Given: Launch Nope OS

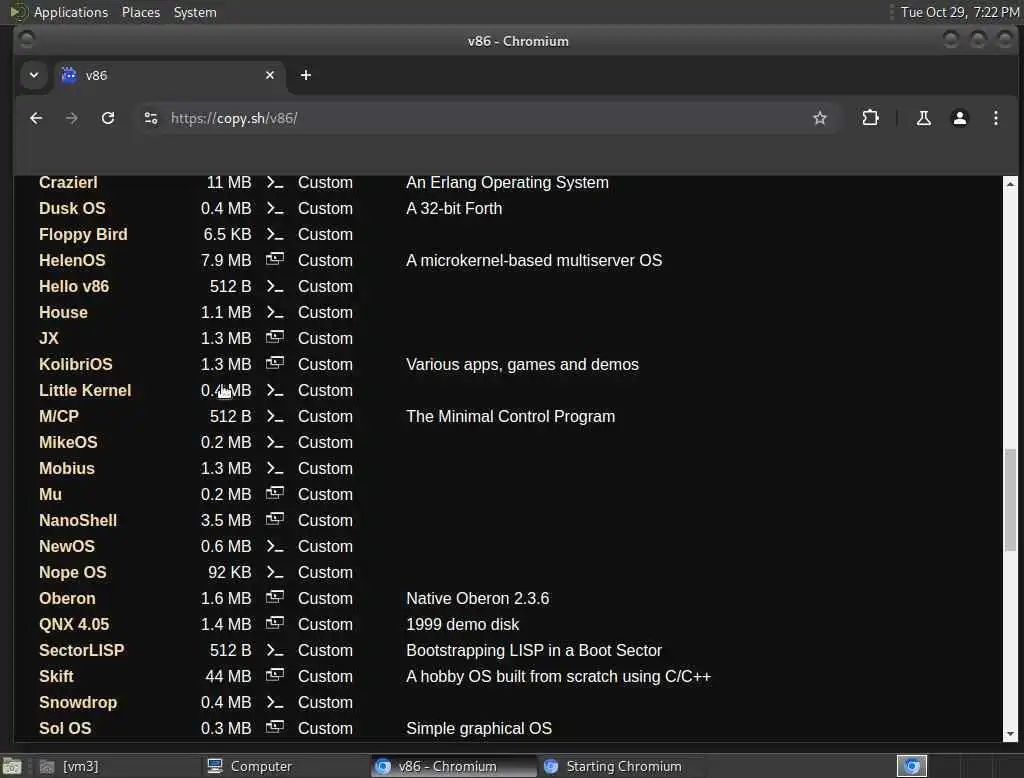Looking at the screenshot, I should coord(72,572).
